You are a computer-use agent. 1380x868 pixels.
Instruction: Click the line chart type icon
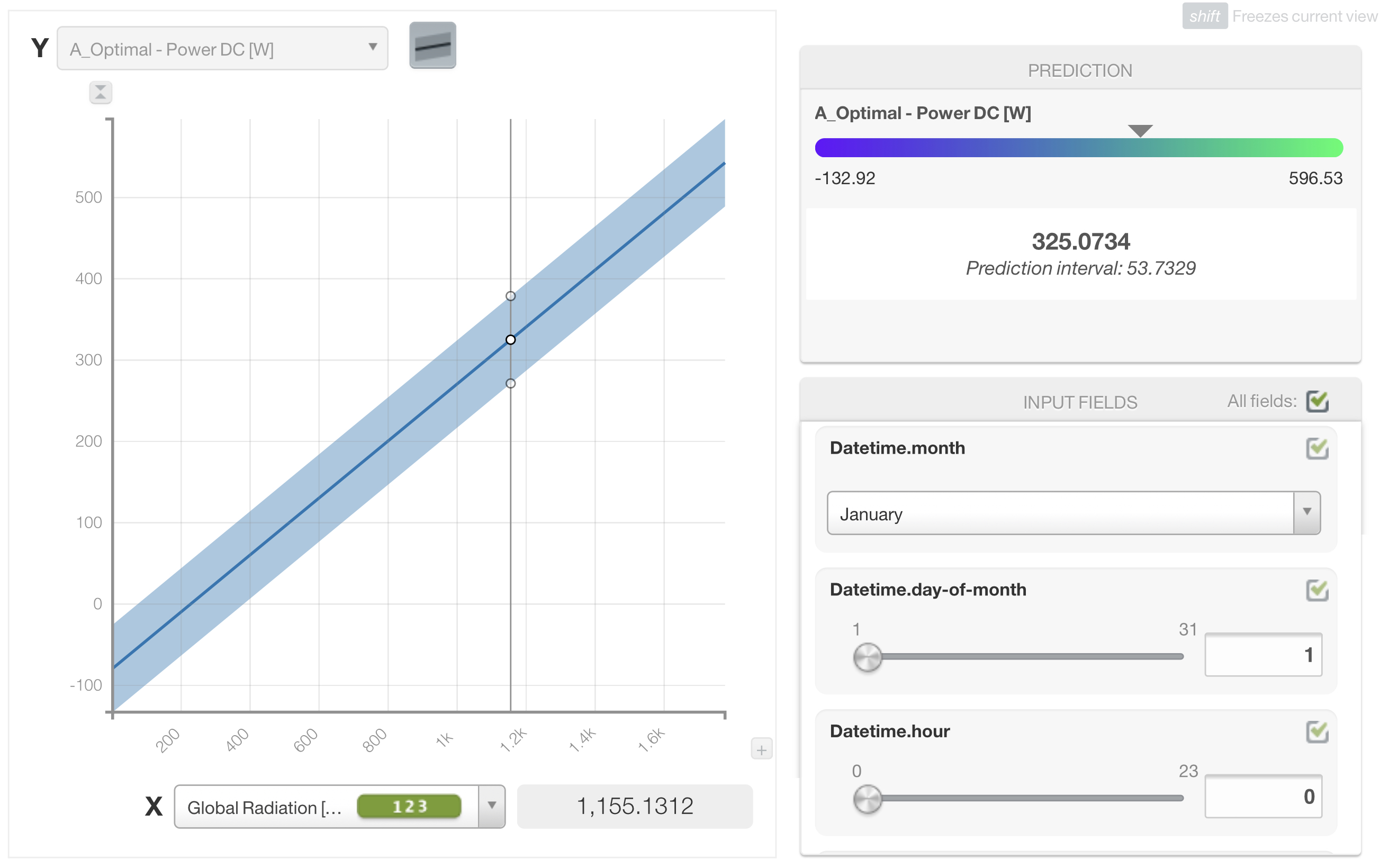(x=432, y=46)
